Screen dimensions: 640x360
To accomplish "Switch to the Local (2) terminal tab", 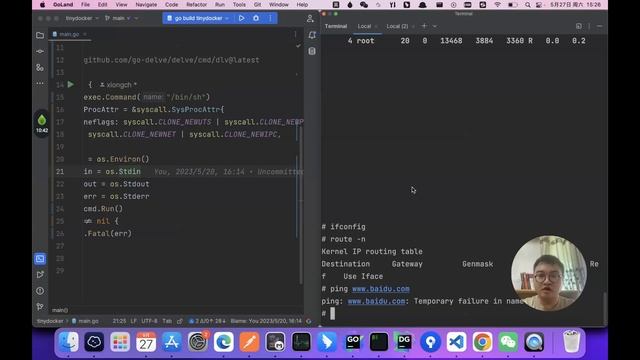I will coord(397,26).
